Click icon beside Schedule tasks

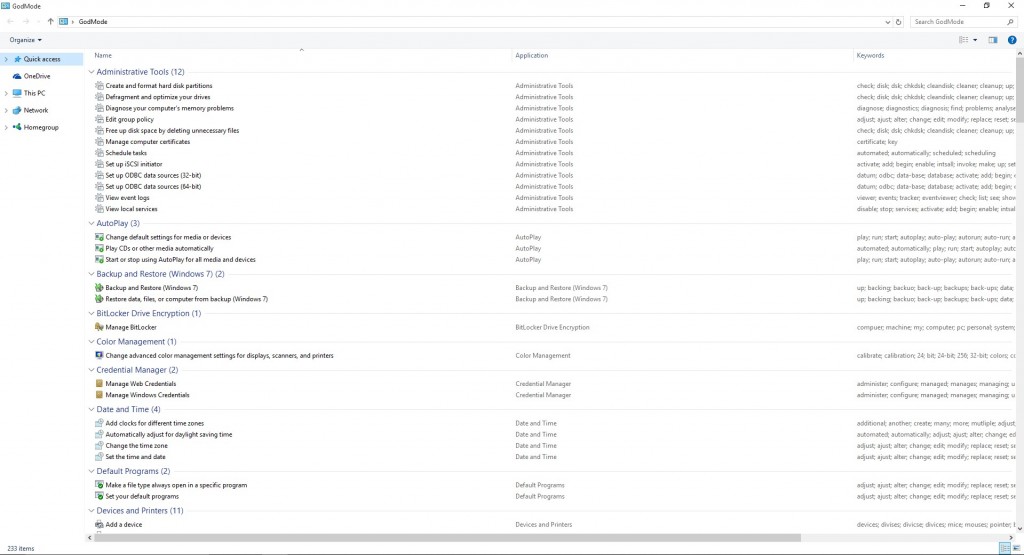point(99,153)
